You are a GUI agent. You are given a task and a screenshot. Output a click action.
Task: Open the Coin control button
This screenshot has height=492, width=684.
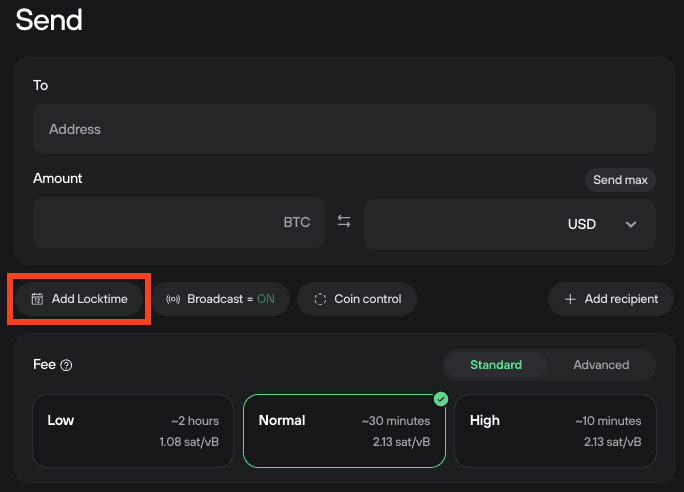(357, 299)
